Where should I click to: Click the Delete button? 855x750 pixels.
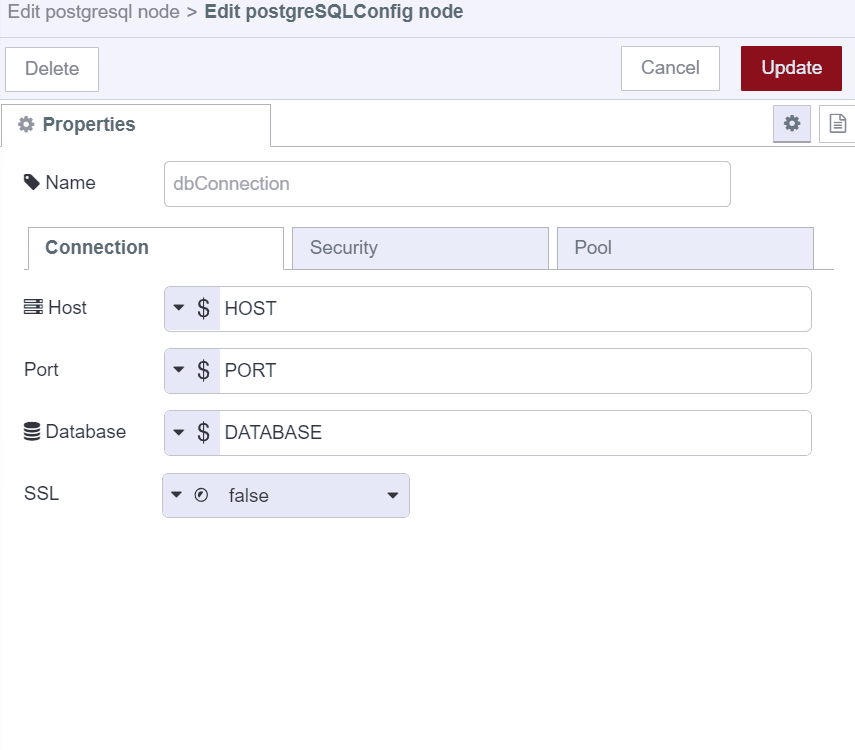coord(51,68)
